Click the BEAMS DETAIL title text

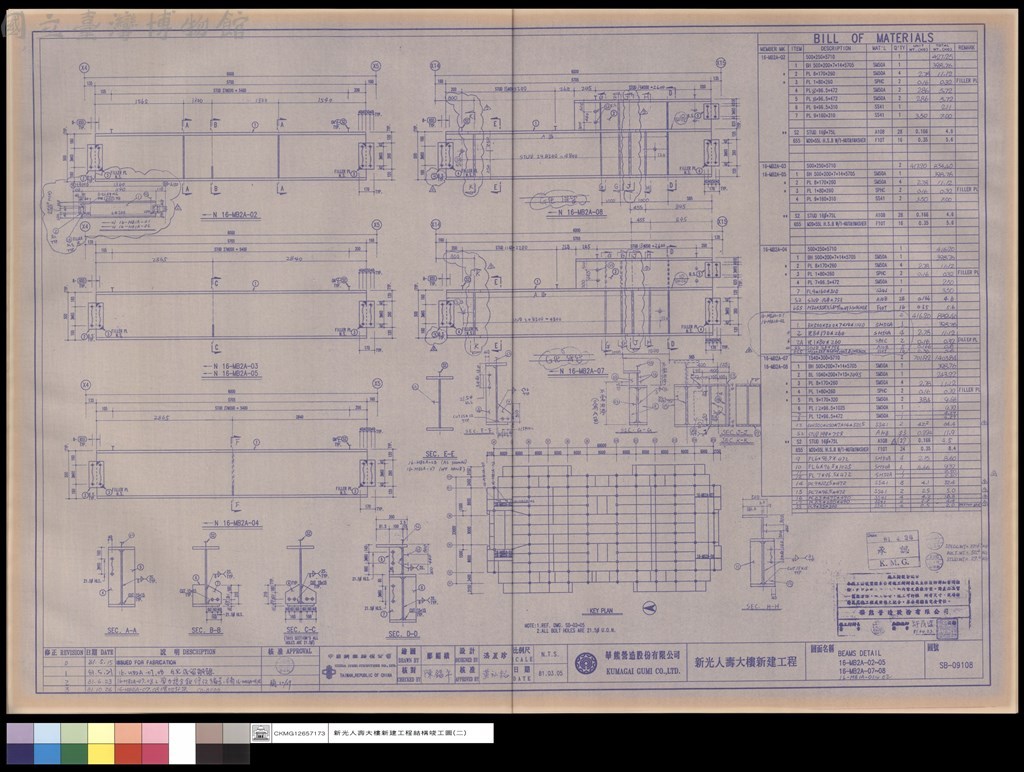859,653
